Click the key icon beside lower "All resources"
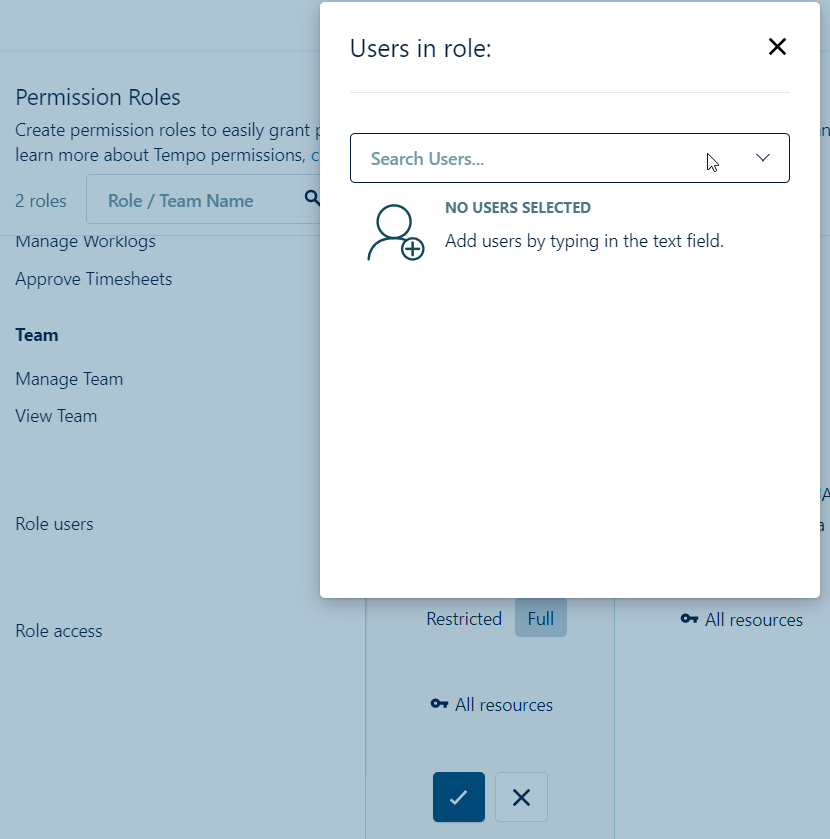The width and height of the screenshot is (830, 839). pyautogui.click(x=439, y=704)
